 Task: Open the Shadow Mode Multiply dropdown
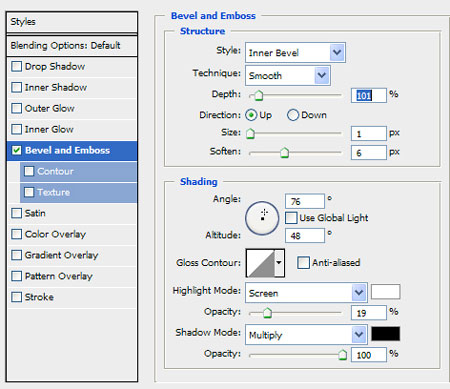pos(306,335)
